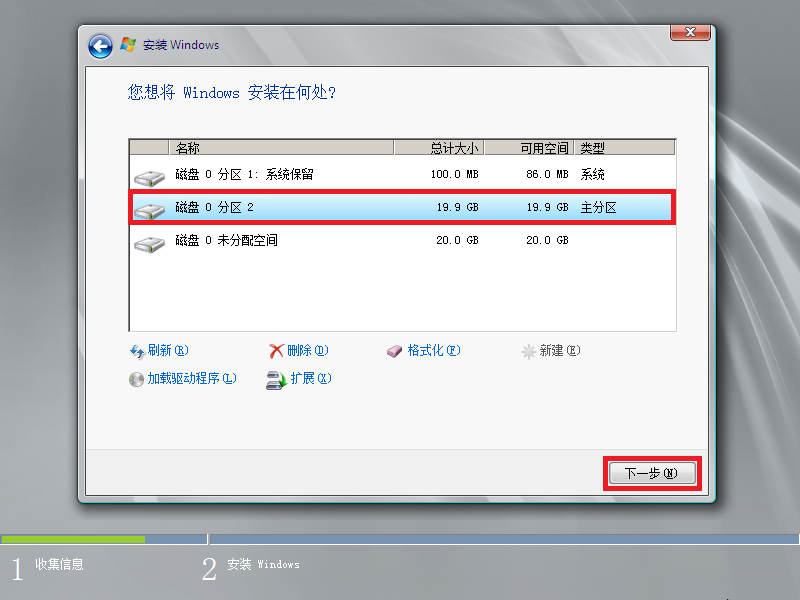Sort by the 类型 column header

624,148
